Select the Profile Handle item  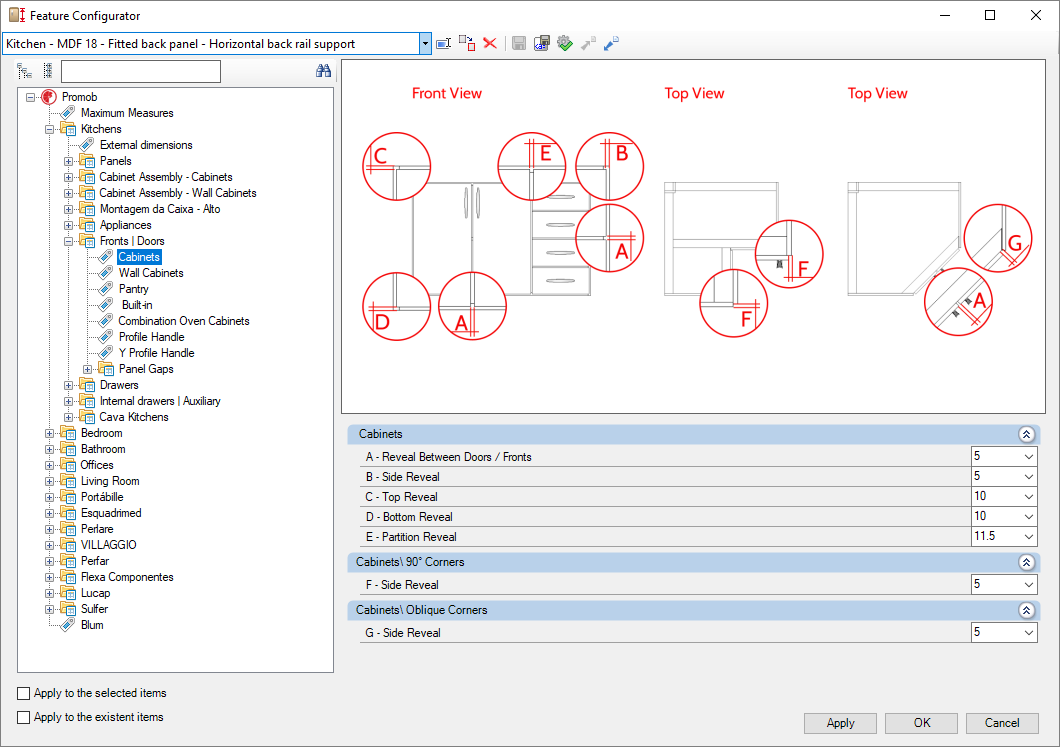tap(151, 337)
